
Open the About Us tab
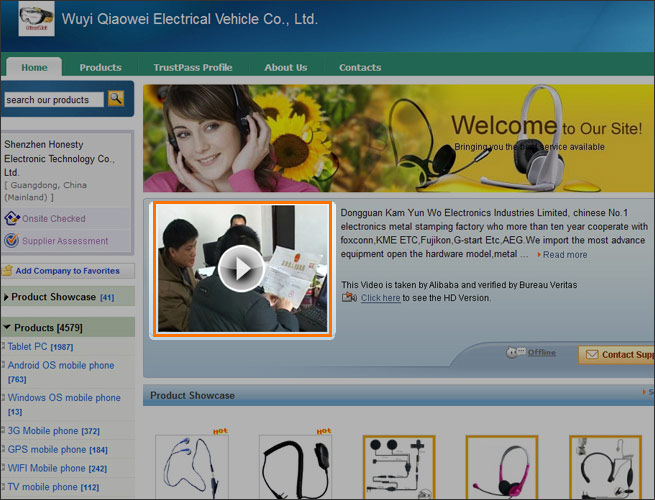point(286,67)
